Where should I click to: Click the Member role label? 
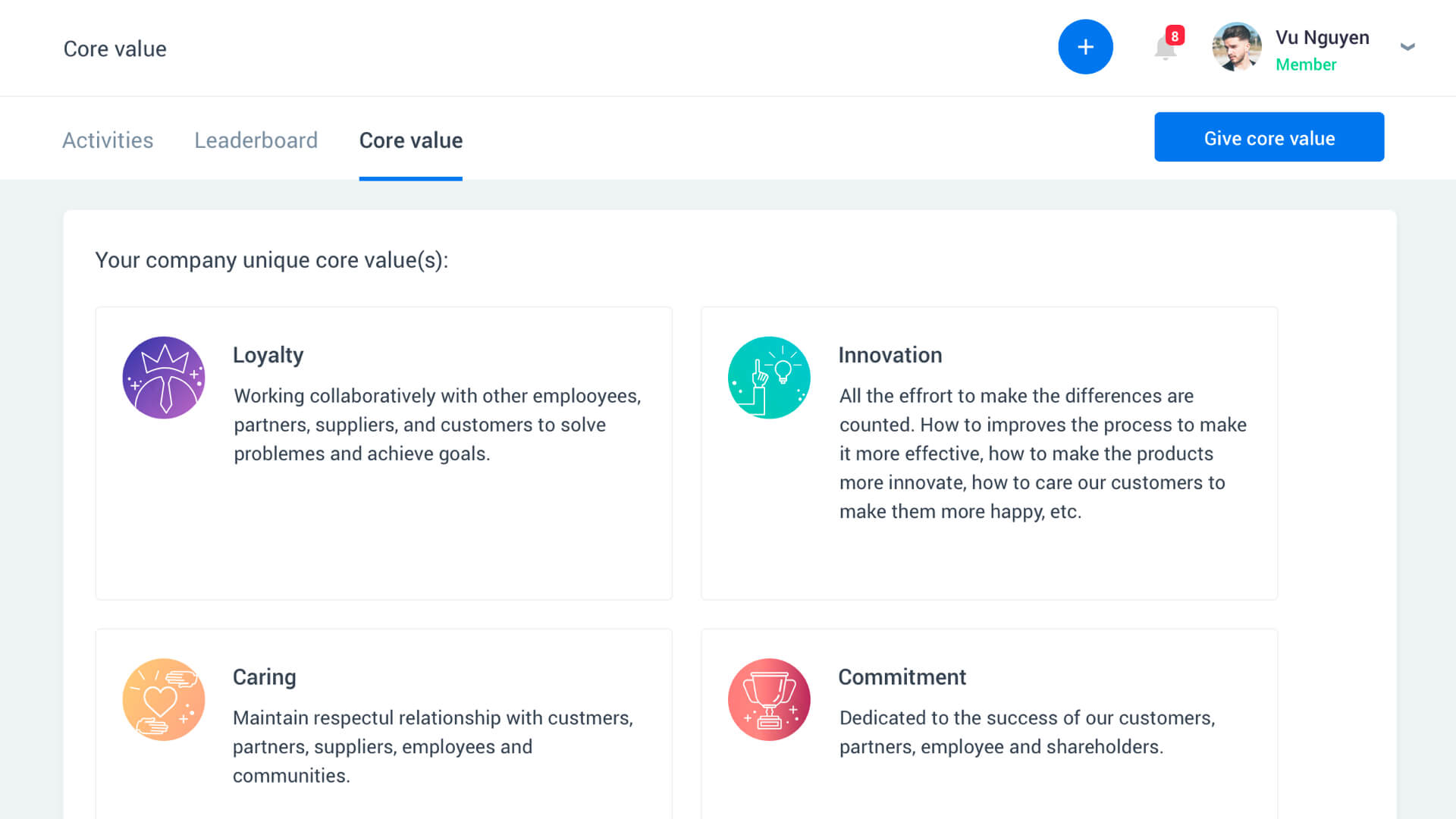pyautogui.click(x=1305, y=64)
